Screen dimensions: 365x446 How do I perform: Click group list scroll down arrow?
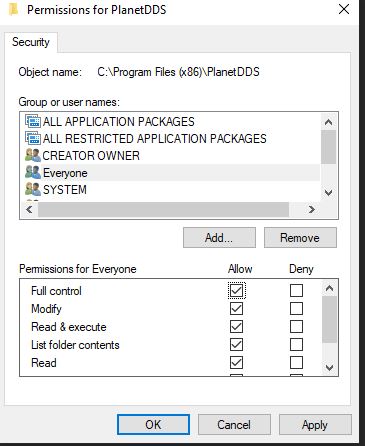(328, 193)
